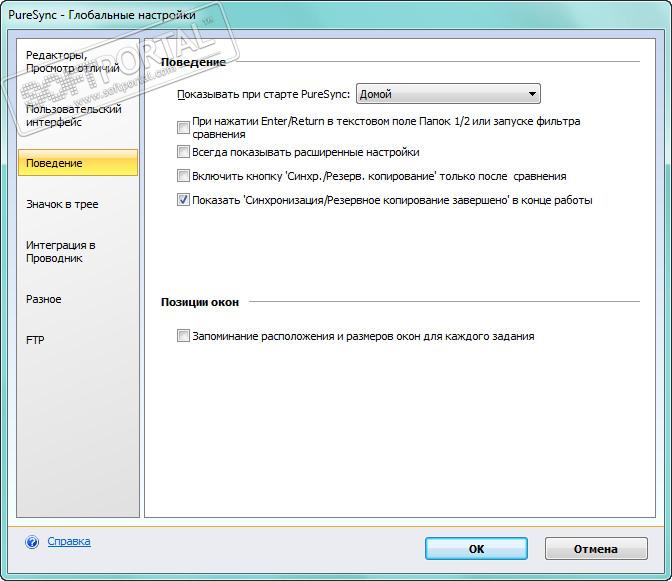Viewport: 672px width, 581px height.
Task: Open the 'Разное' settings section
Action: pos(44,299)
